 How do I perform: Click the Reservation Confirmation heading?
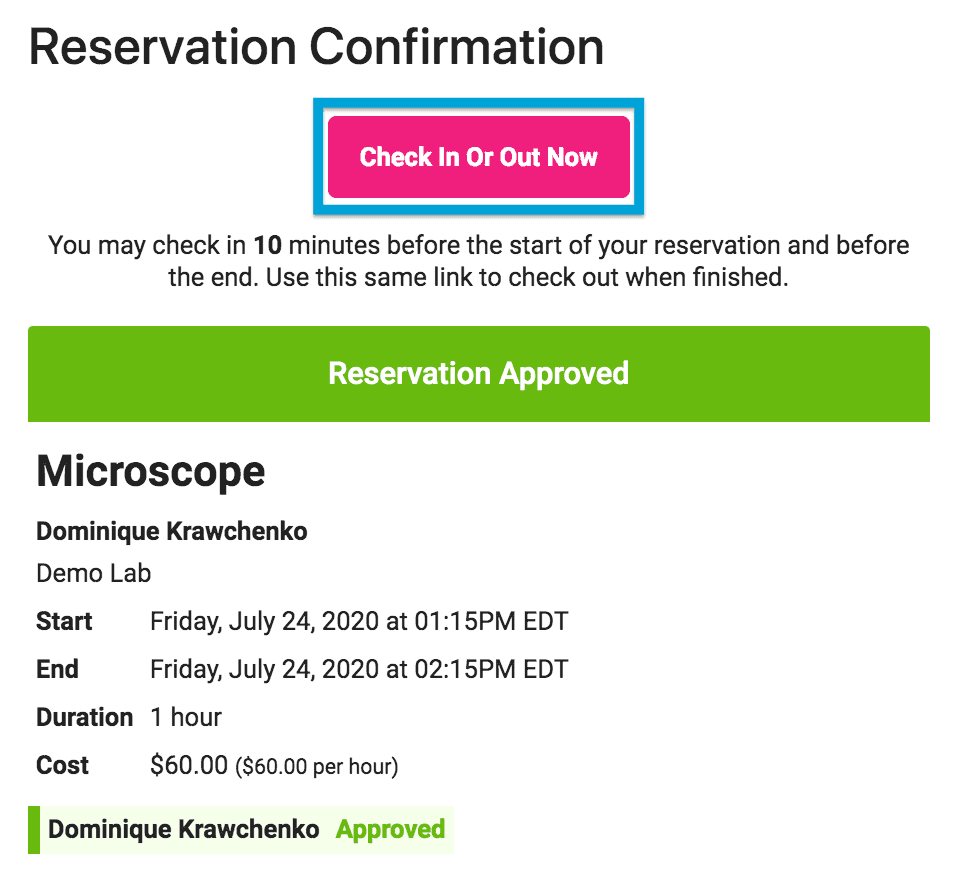point(317,46)
